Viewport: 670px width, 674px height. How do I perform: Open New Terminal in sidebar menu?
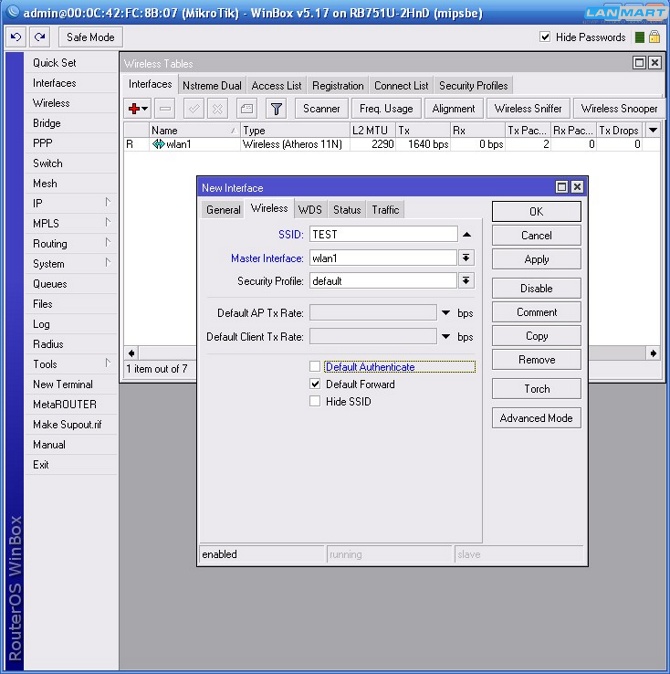[63, 384]
